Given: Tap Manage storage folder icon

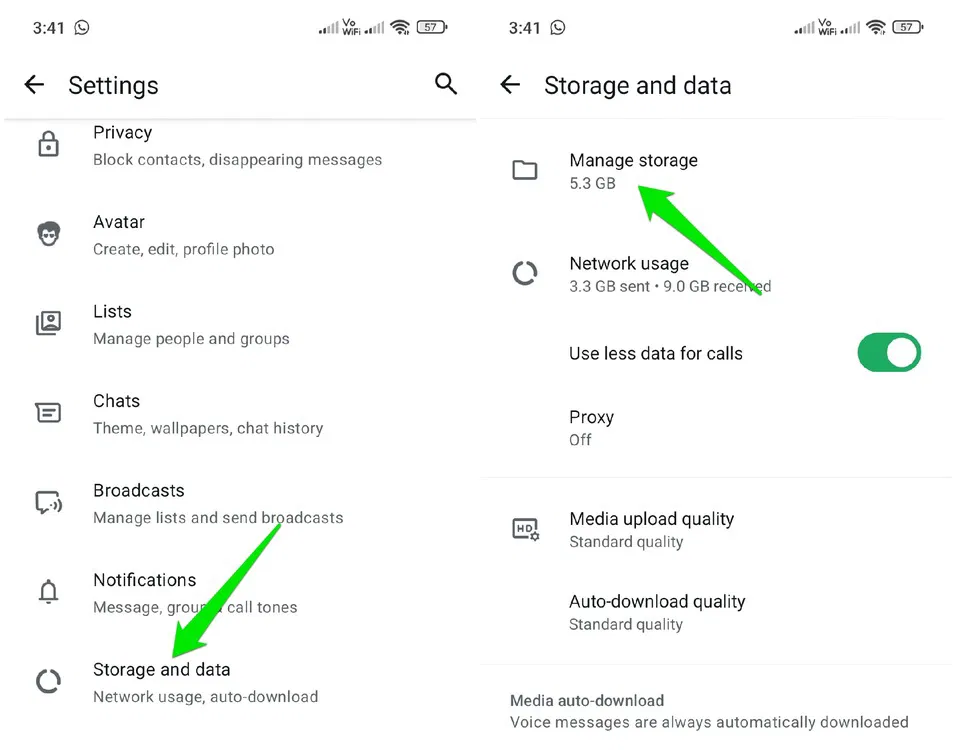Looking at the screenshot, I should pos(525,170).
